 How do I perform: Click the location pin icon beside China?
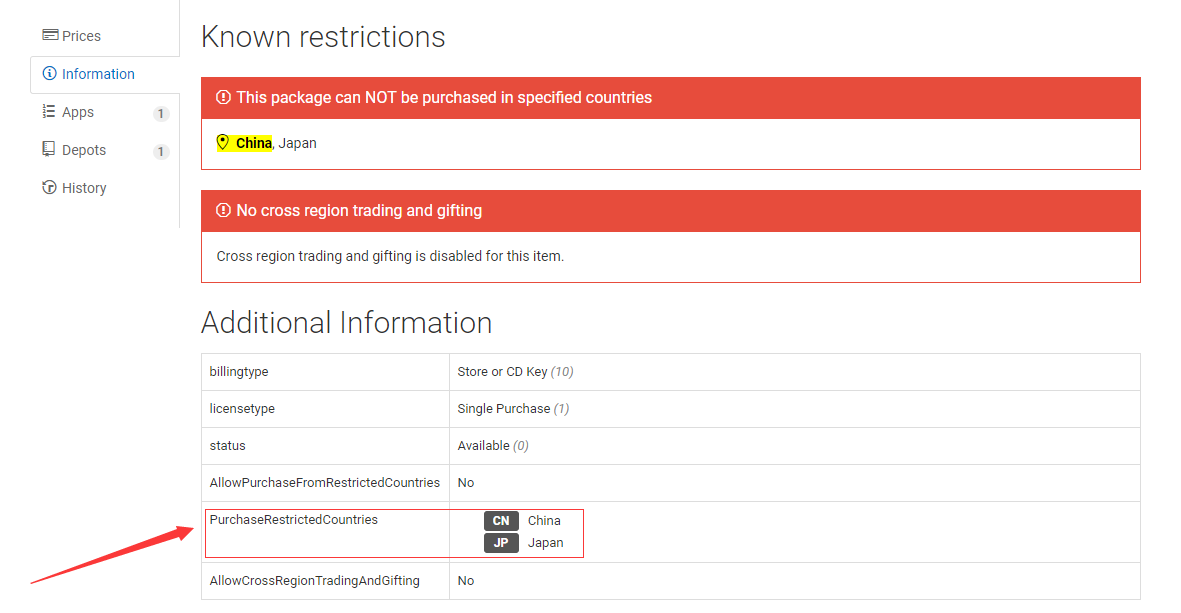click(x=223, y=143)
